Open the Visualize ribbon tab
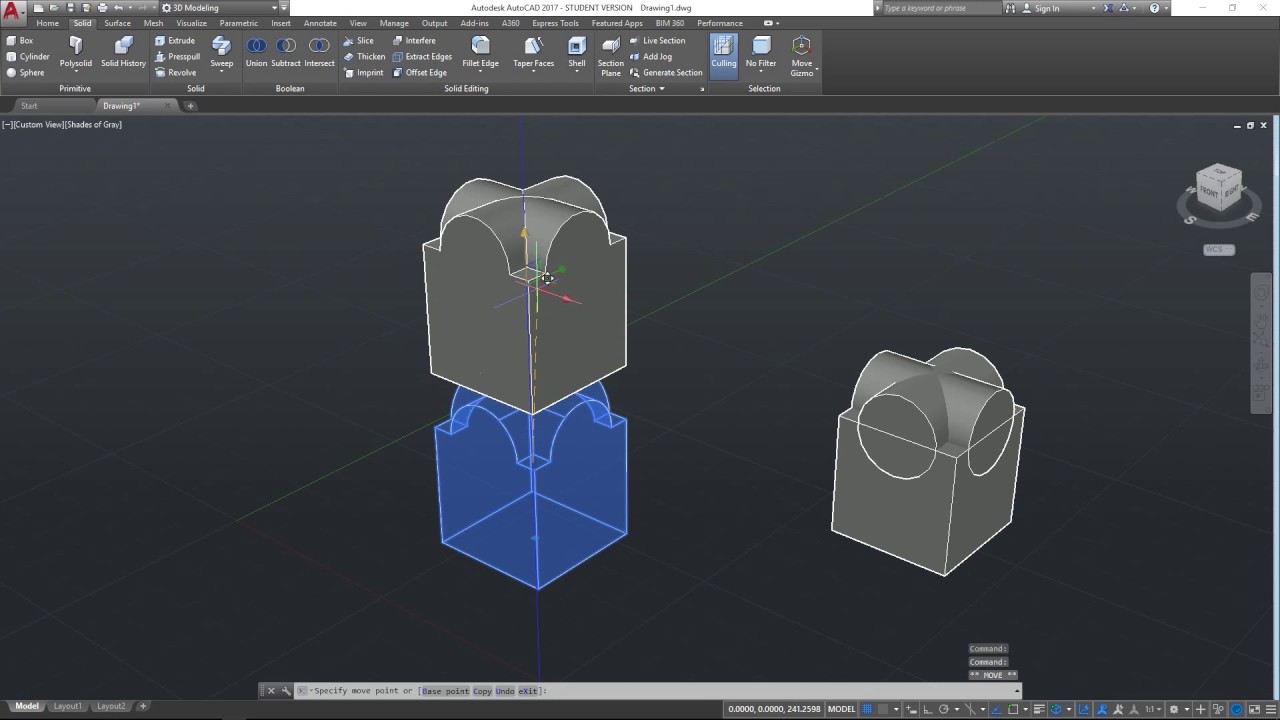 click(191, 23)
